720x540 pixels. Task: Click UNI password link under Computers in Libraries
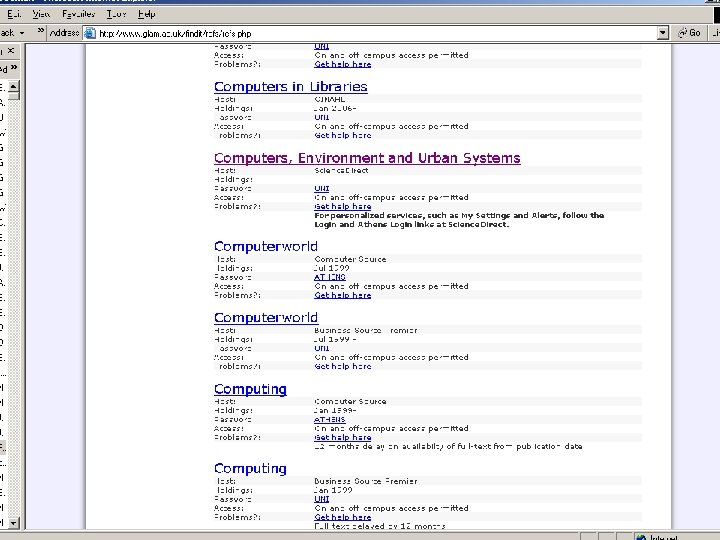(x=321, y=117)
